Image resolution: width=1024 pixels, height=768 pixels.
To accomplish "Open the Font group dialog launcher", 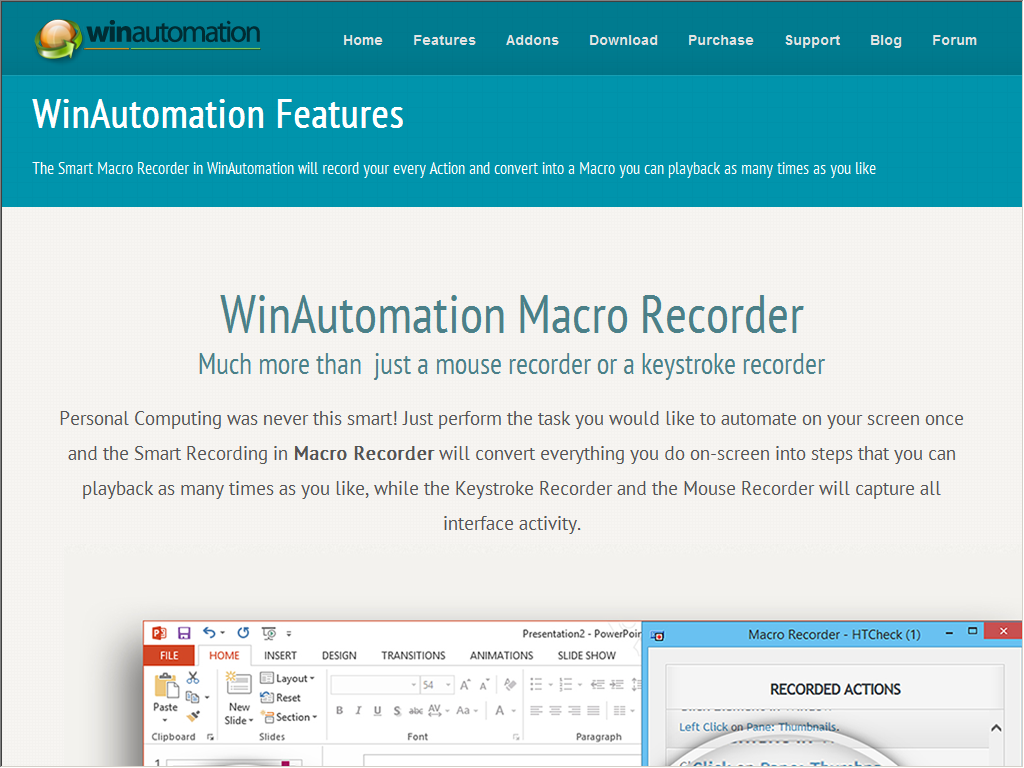I will (x=516, y=737).
